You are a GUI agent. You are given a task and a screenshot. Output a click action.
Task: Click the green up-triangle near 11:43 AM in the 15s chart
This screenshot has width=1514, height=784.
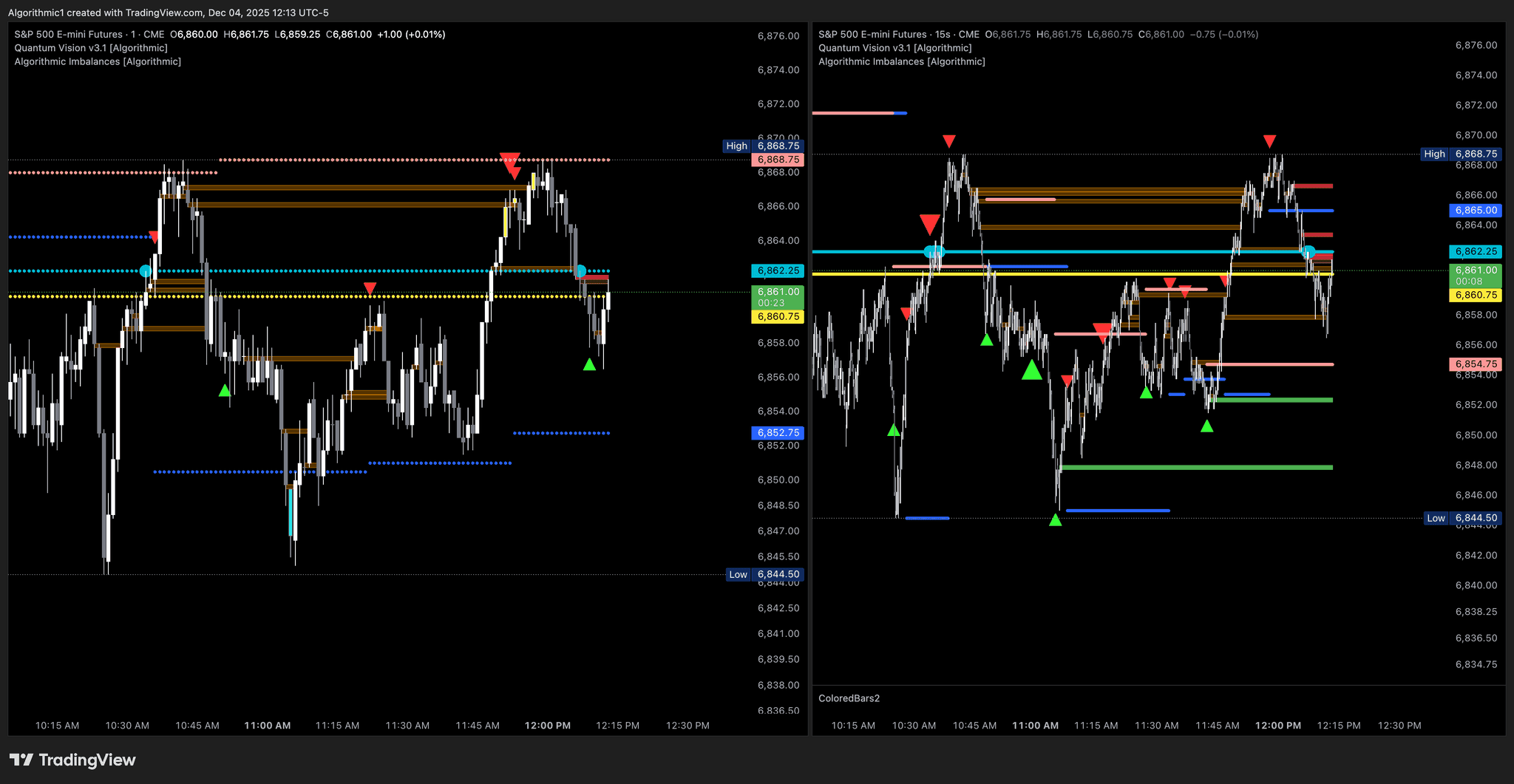[x=1206, y=426]
